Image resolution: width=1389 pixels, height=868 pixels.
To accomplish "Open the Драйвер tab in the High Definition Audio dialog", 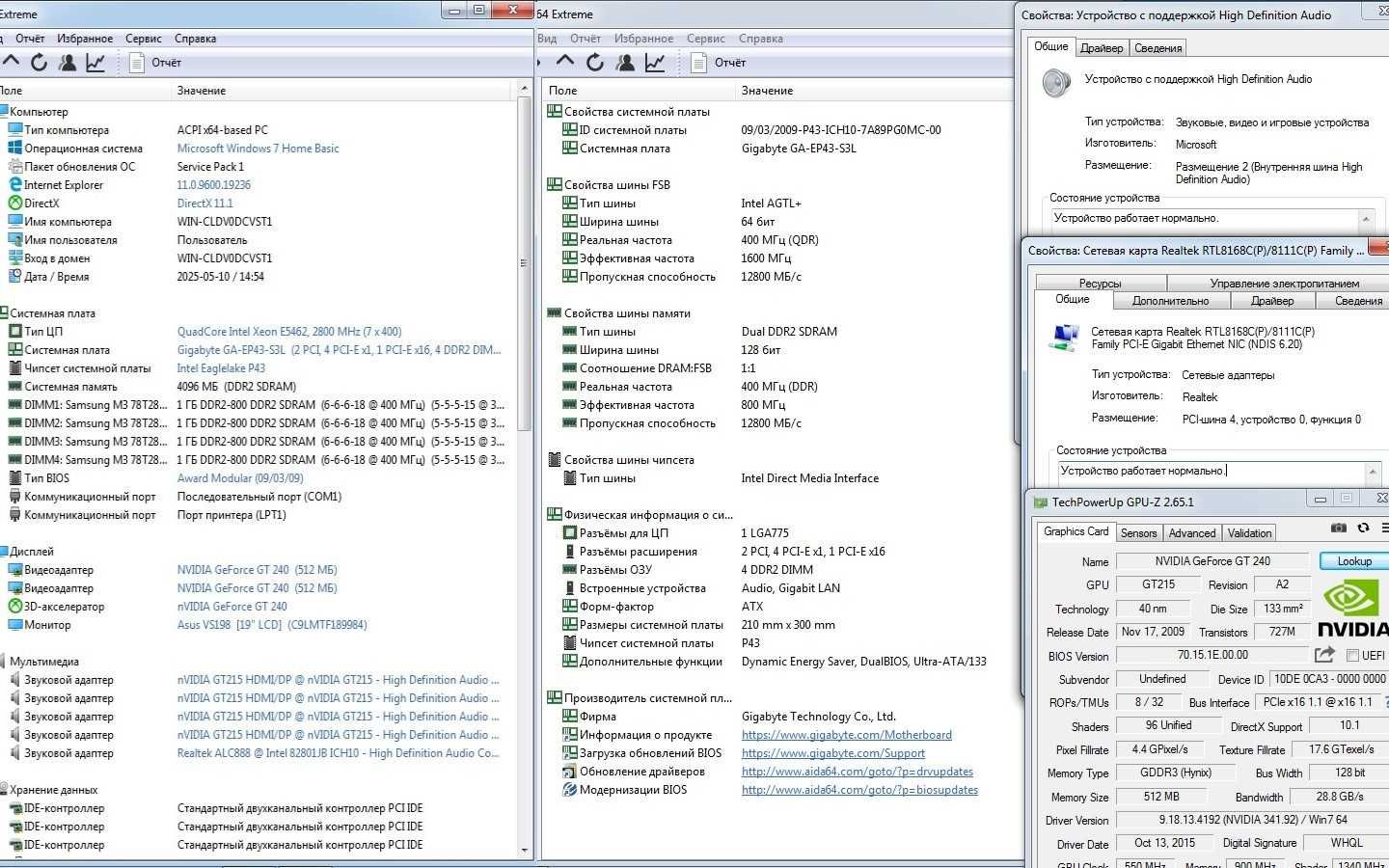I will [1102, 48].
